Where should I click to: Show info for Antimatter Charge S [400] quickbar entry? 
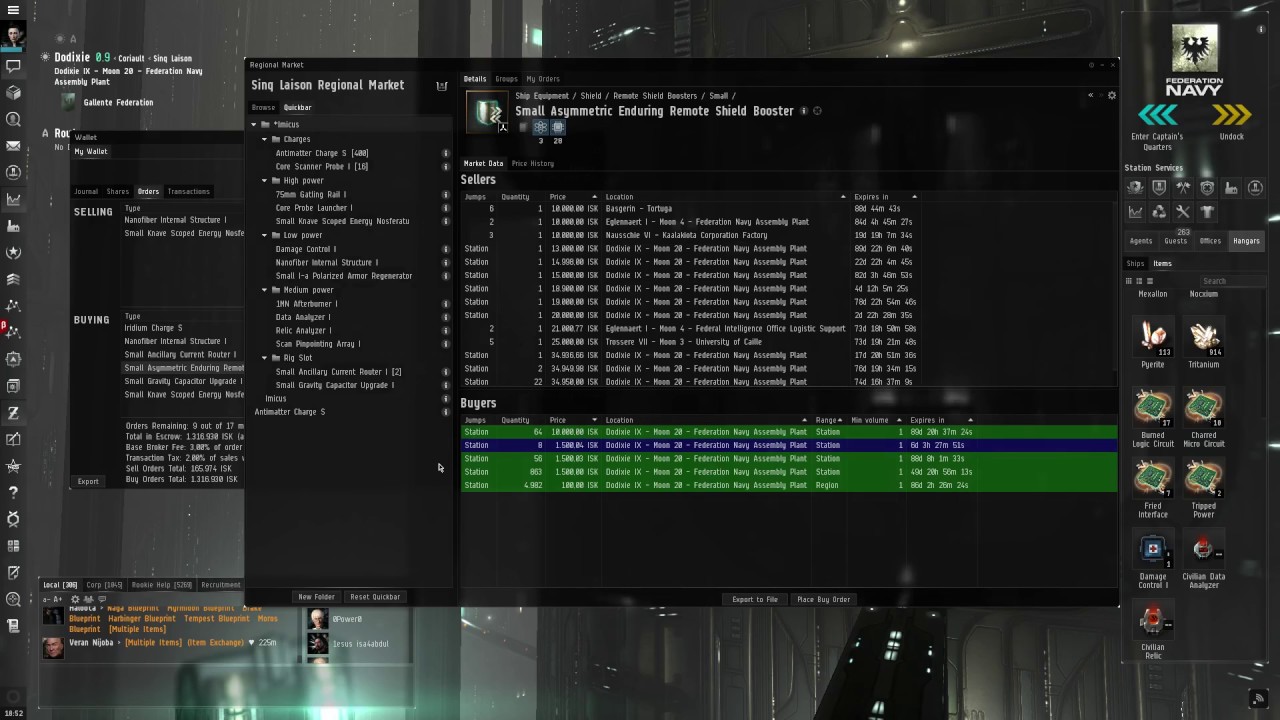point(446,153)
